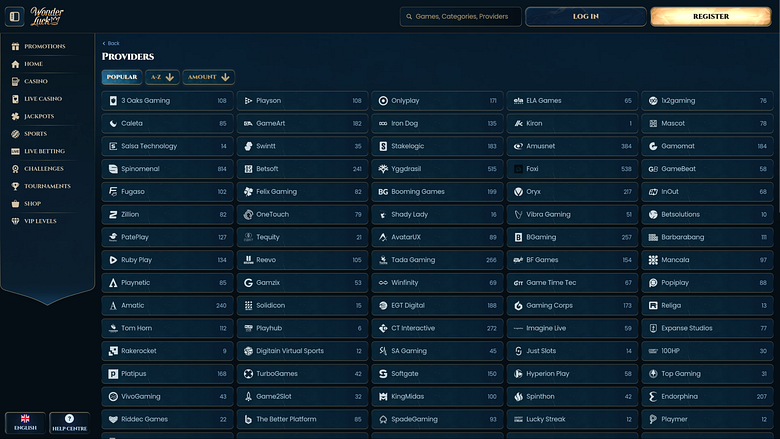Toggle the sidebar collapse icon
Image resolution: width=780 pixels, height=439 pixels.
click(x=14, y=16)
